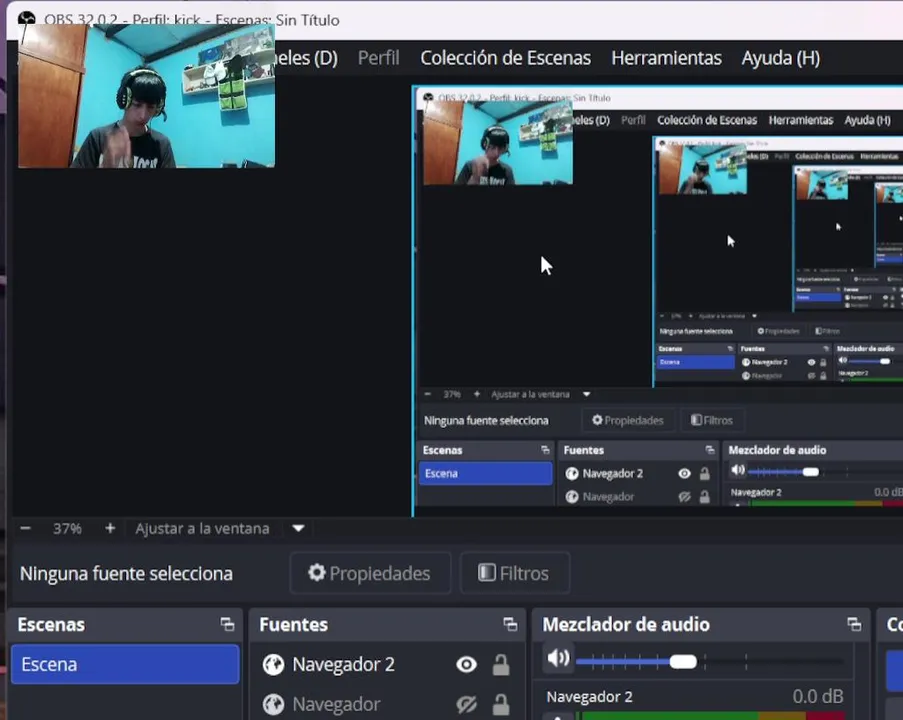Open the Ayuda (H) menu
The image size is (903, 720).
tap(780, 58)
